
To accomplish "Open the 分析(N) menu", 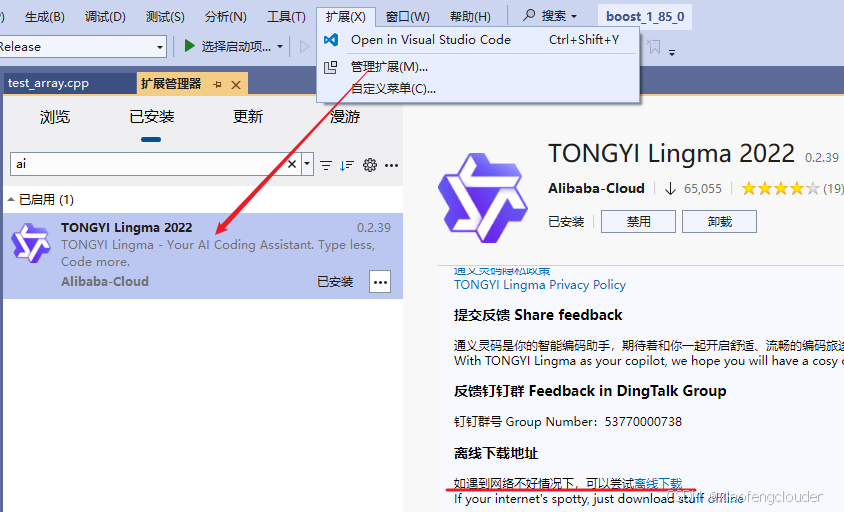I will pyautogui.click(x=226, y=17).
